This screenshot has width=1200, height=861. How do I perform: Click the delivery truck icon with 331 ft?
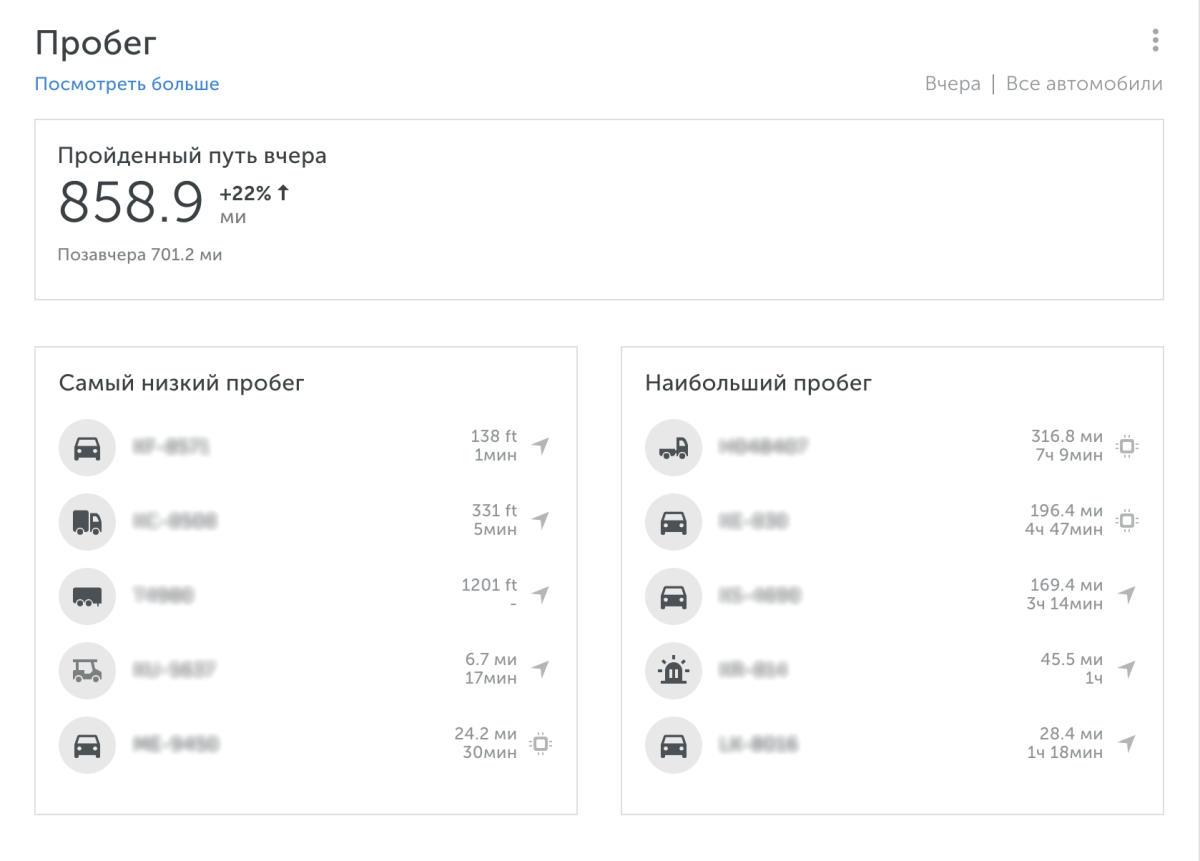(87, 521)
